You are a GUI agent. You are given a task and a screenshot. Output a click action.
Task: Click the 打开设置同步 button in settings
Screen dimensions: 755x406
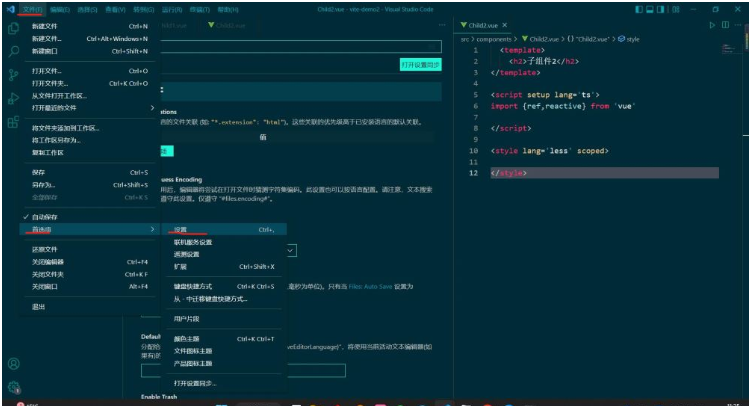point(420,65)
